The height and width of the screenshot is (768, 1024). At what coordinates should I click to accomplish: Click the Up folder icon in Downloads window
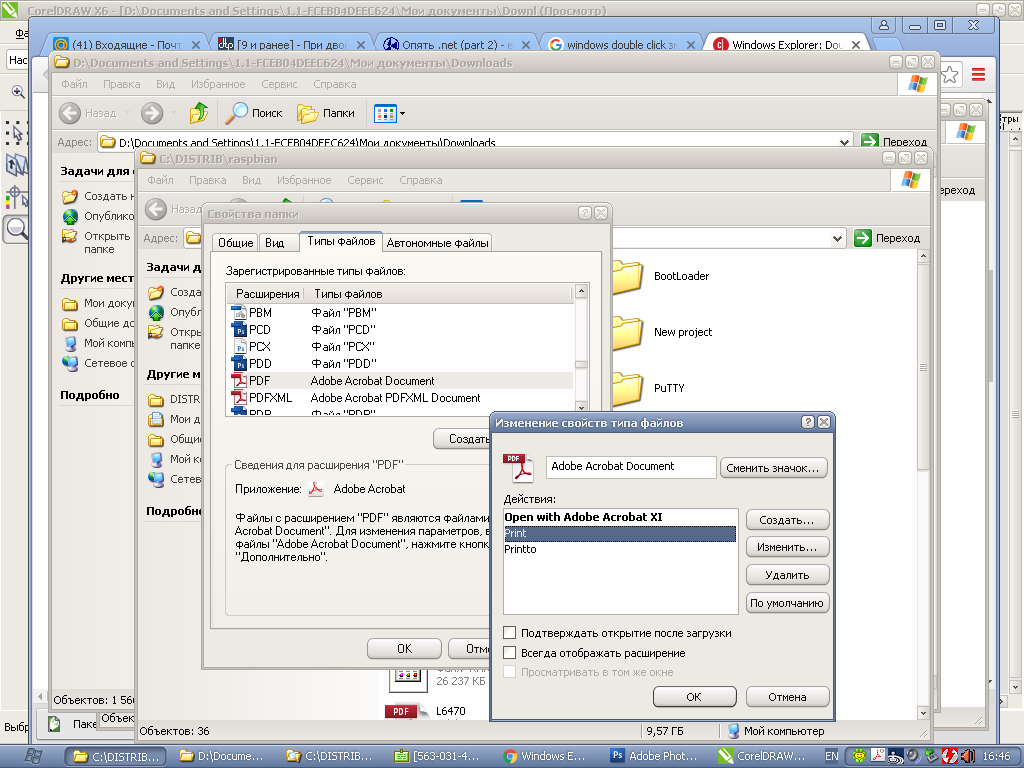click(199, 113)
